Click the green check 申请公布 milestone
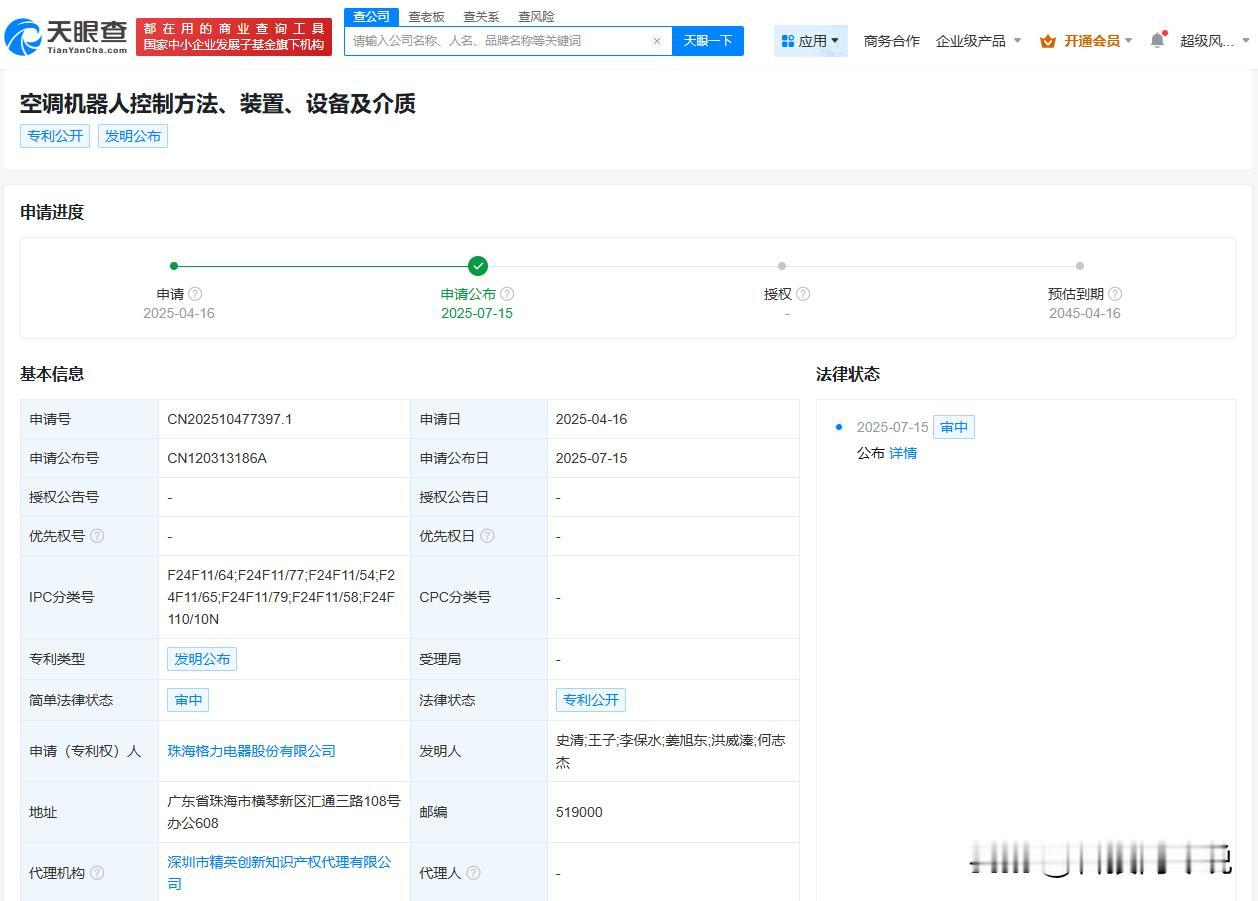 point(478,266)
